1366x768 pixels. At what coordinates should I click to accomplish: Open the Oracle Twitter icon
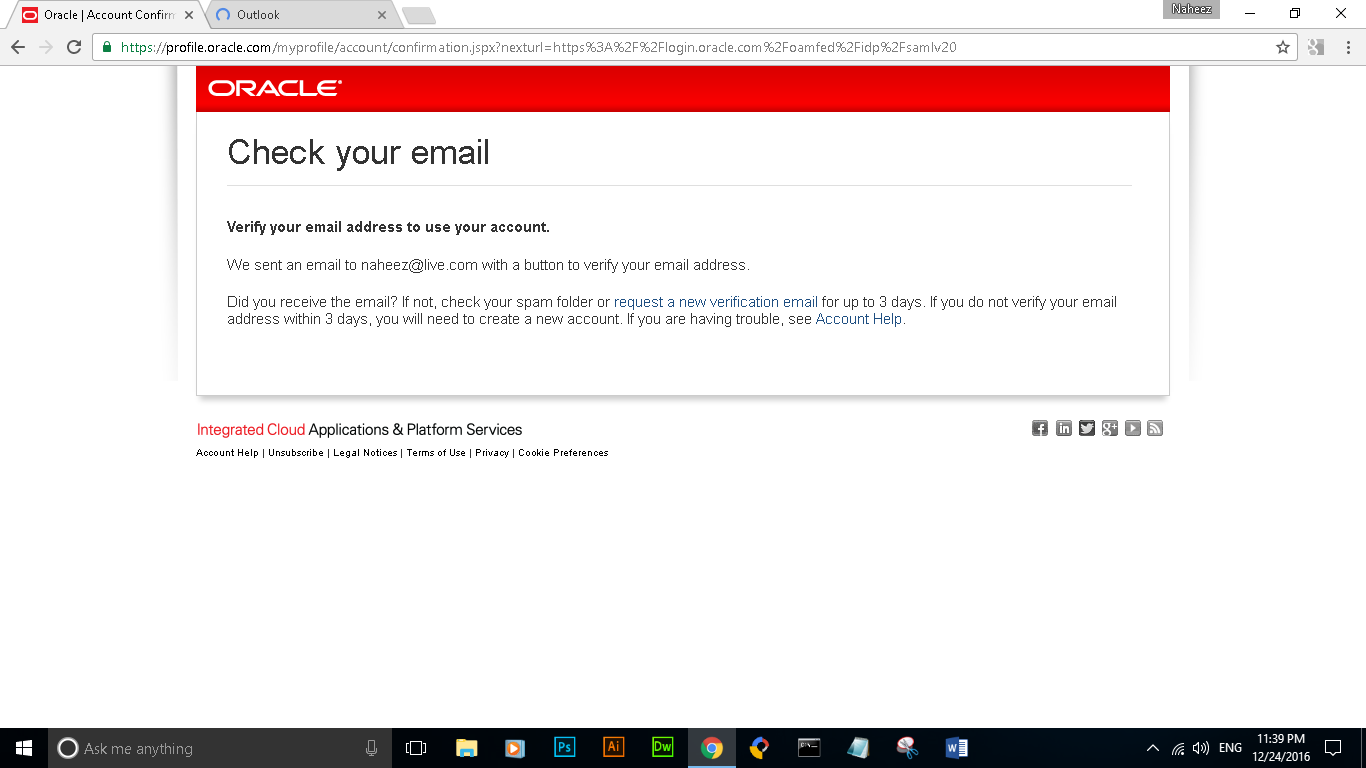[x=1086, y=428]
